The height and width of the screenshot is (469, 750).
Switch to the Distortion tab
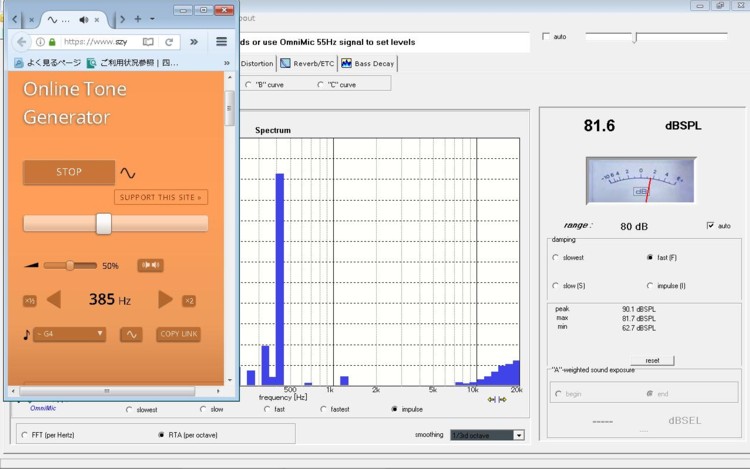257,63
